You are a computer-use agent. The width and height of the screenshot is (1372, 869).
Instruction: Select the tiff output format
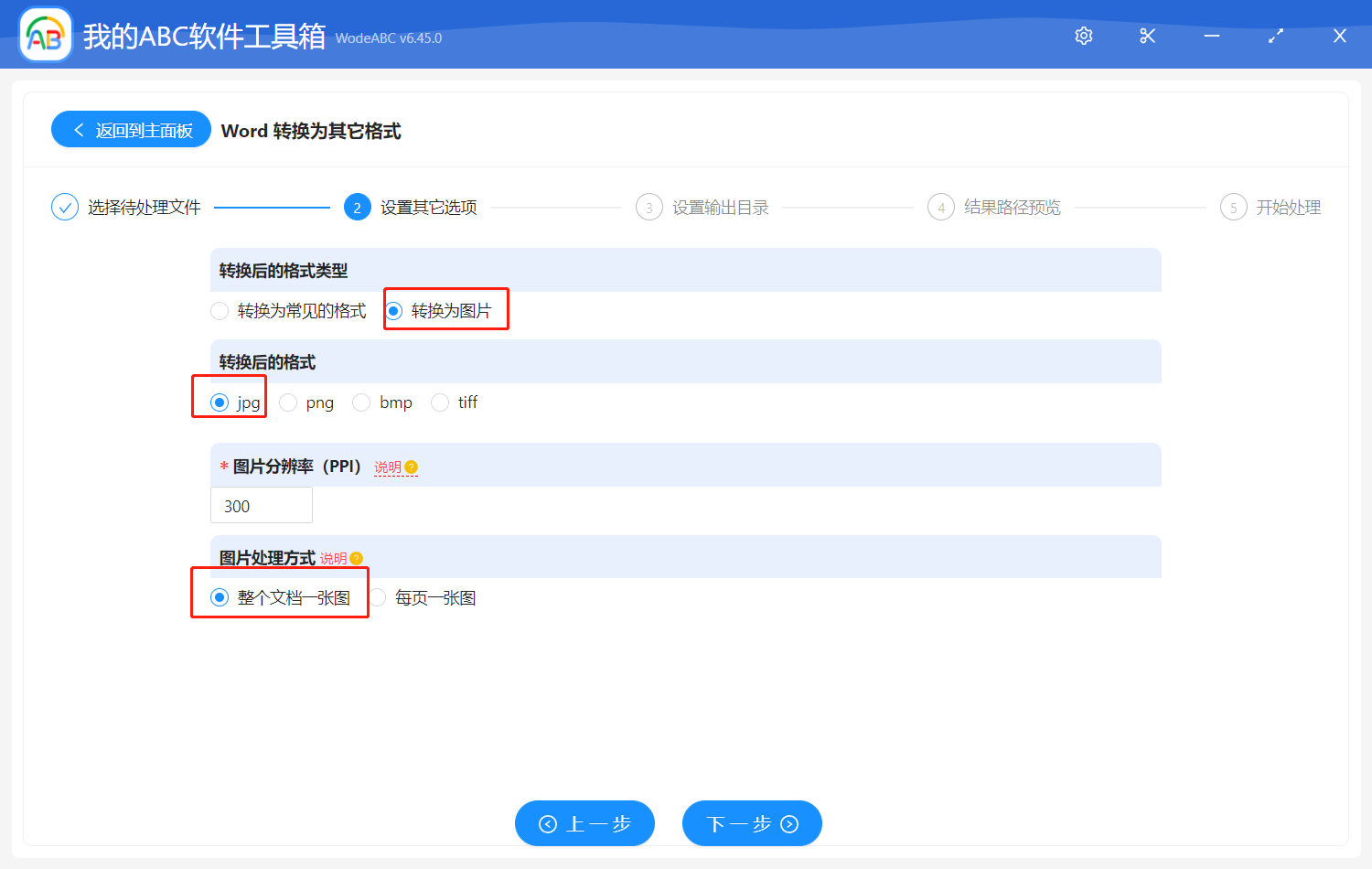440,402
